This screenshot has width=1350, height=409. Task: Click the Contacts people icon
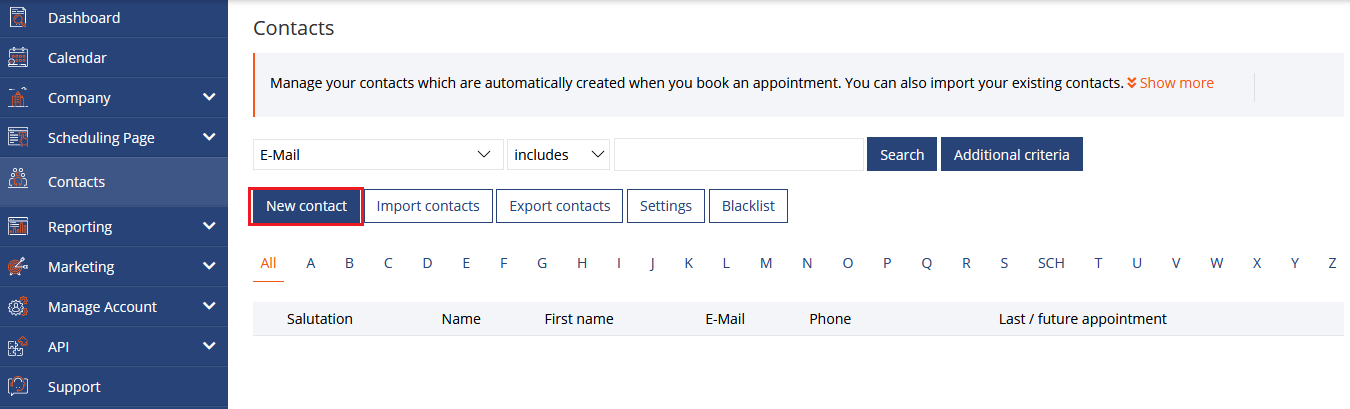17,179
